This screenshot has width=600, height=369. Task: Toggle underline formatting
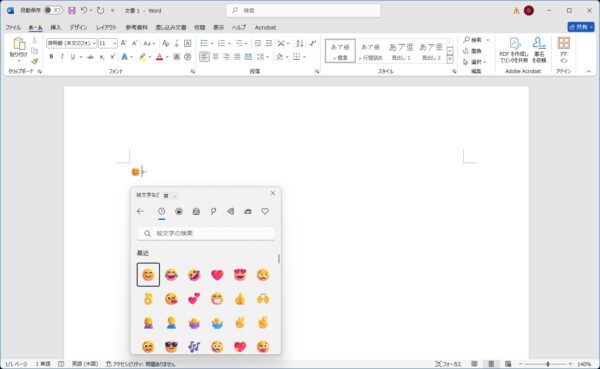pos(72,57)
